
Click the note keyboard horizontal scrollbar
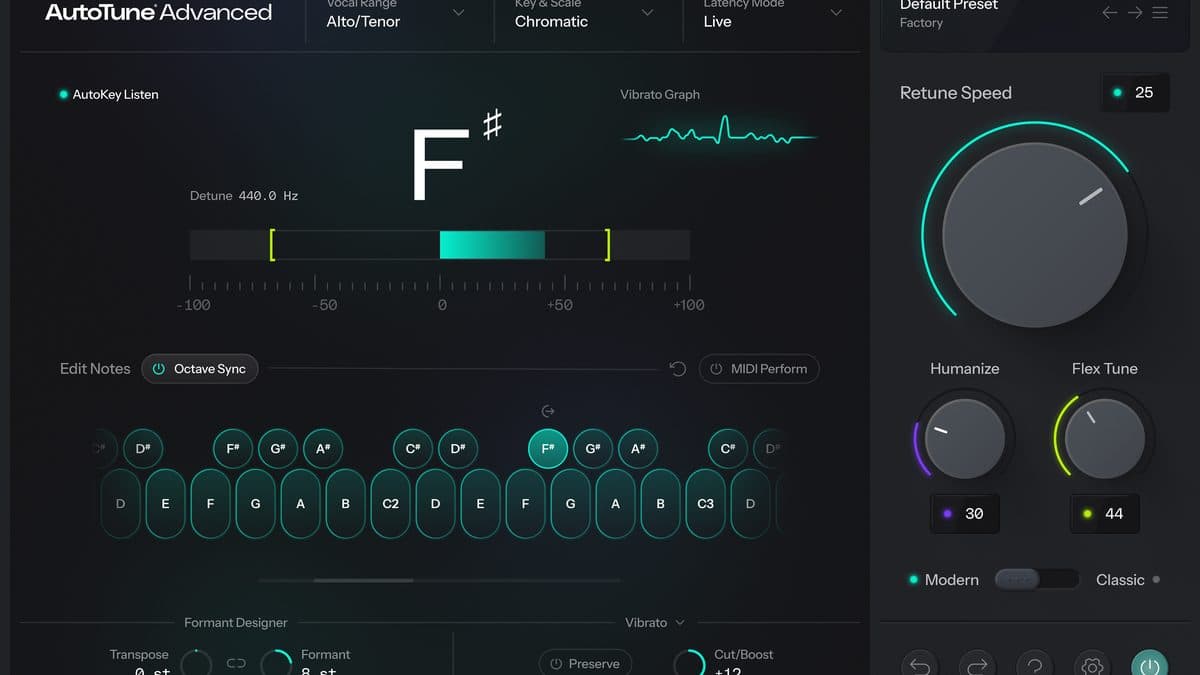point(363,580)
